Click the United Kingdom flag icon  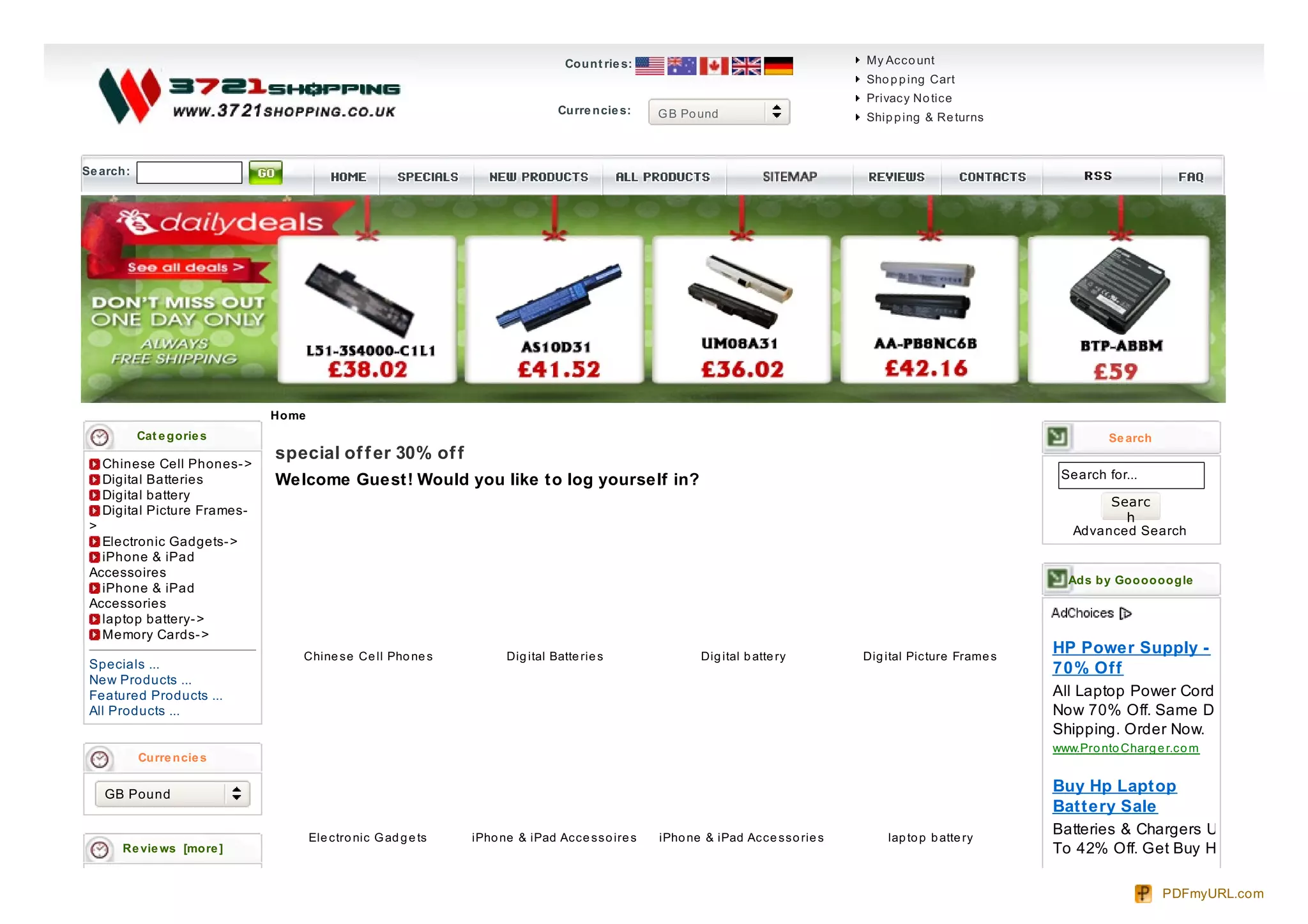pos(746,66)
